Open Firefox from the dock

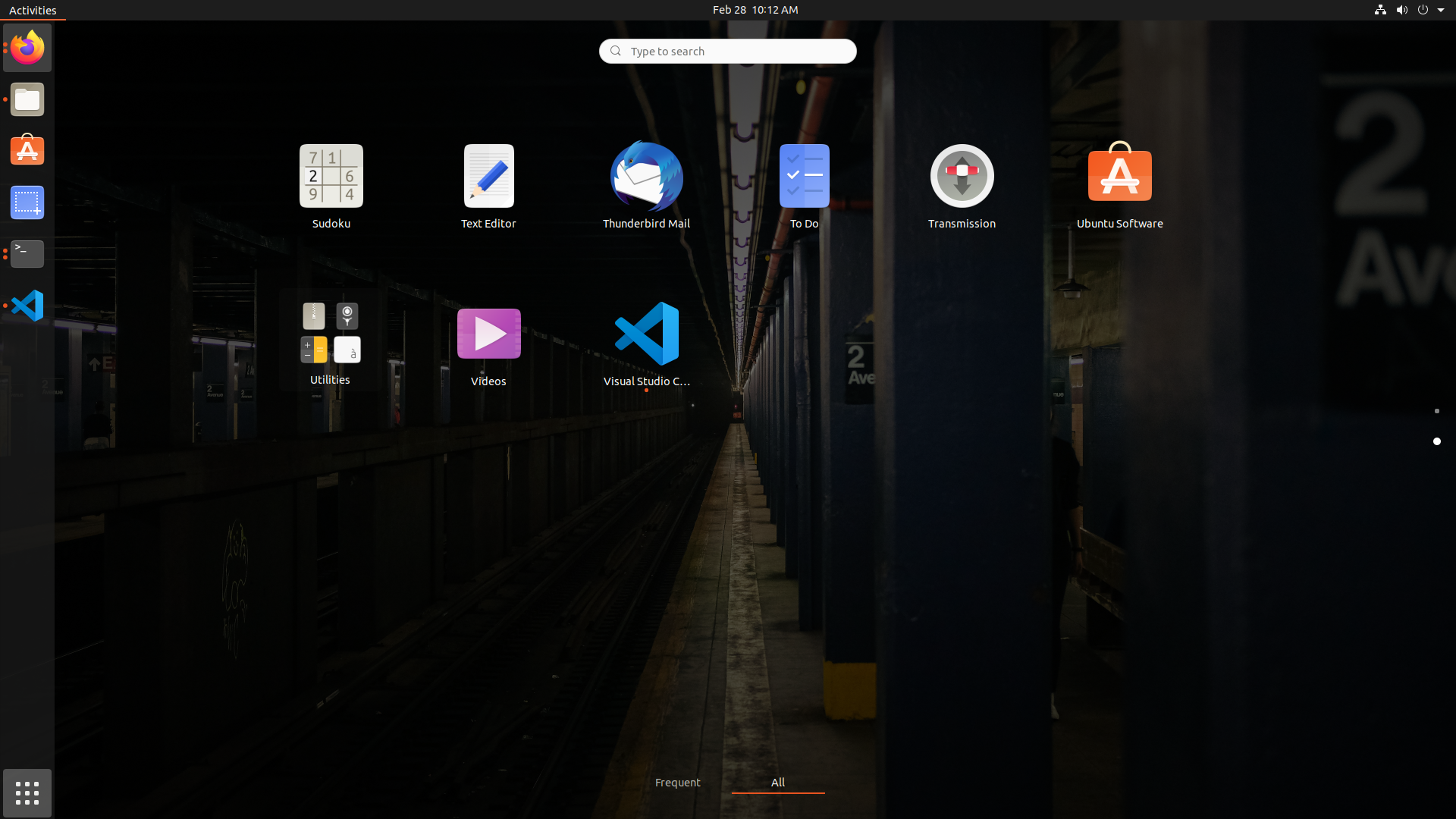[x=27, y=48]
